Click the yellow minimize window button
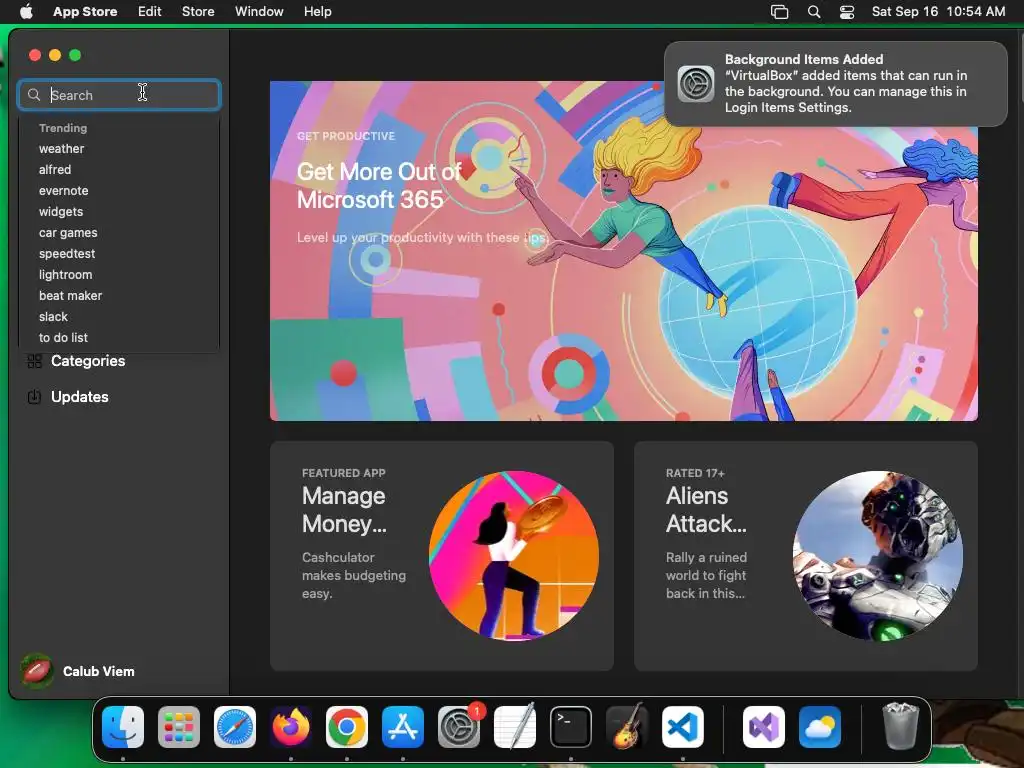The image size is (1024, 768). tap(55, 56)
